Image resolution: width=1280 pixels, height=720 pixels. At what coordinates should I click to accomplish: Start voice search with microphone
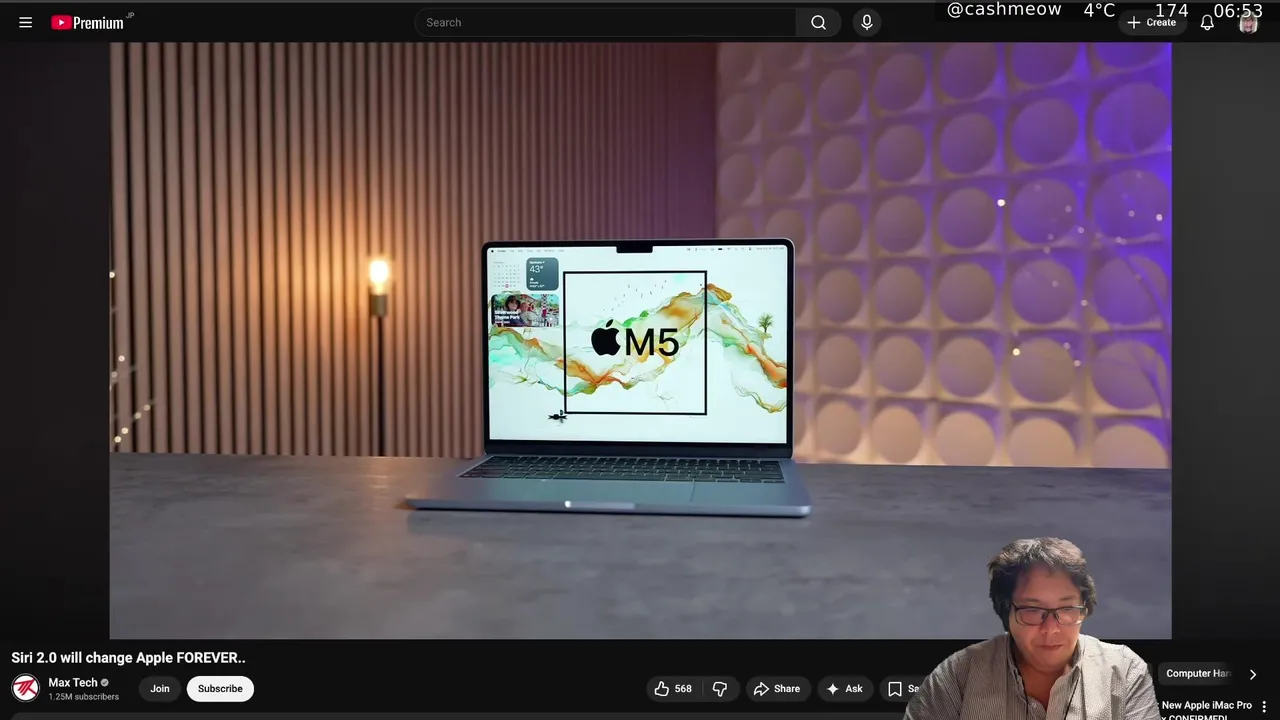867,22
